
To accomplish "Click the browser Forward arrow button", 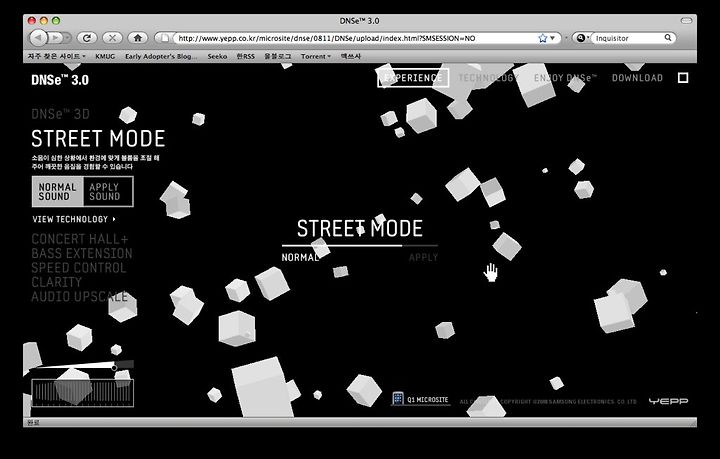I will [55, 38].
